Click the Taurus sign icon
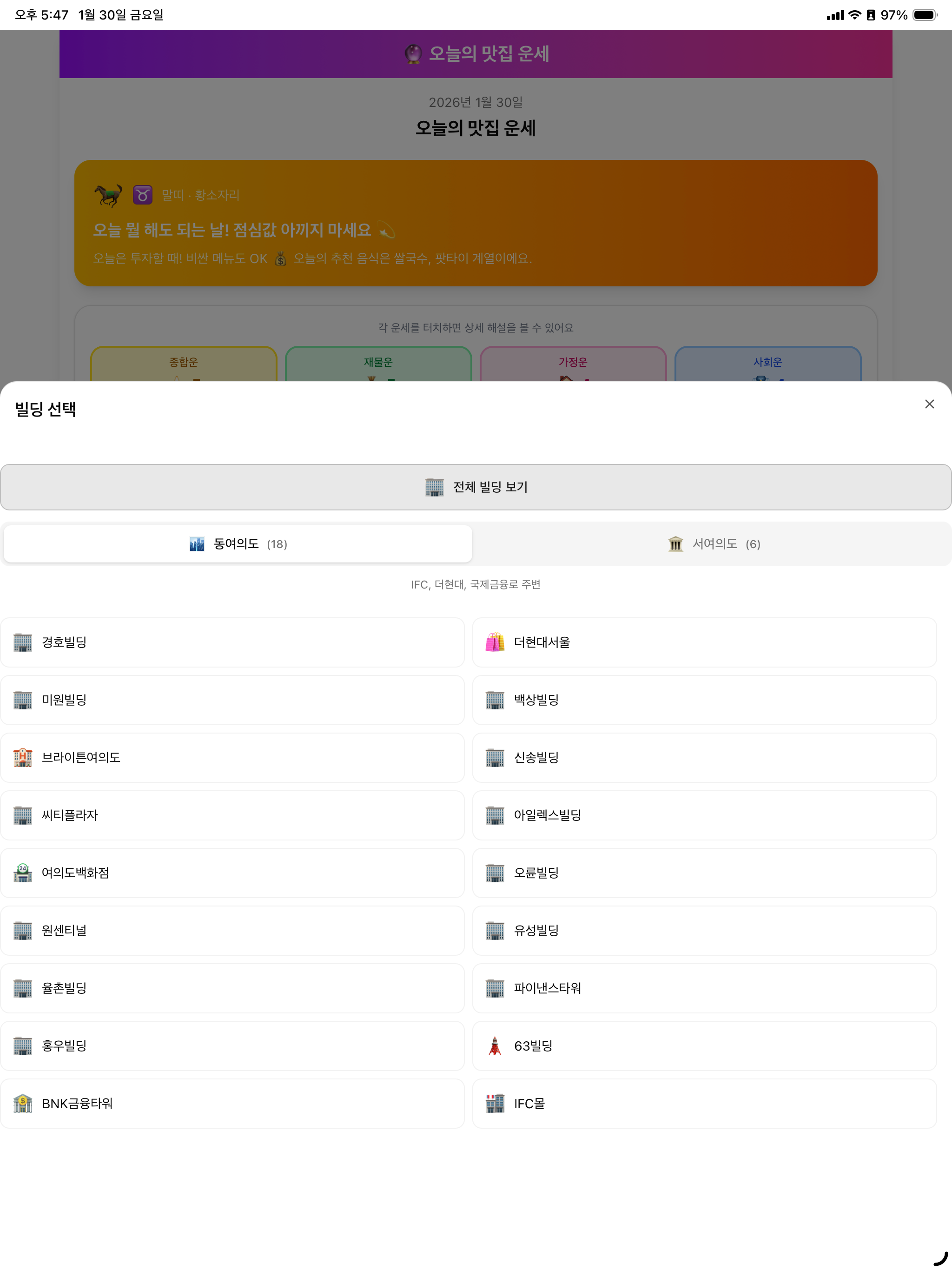952x1270 pixels. point(142,195)
